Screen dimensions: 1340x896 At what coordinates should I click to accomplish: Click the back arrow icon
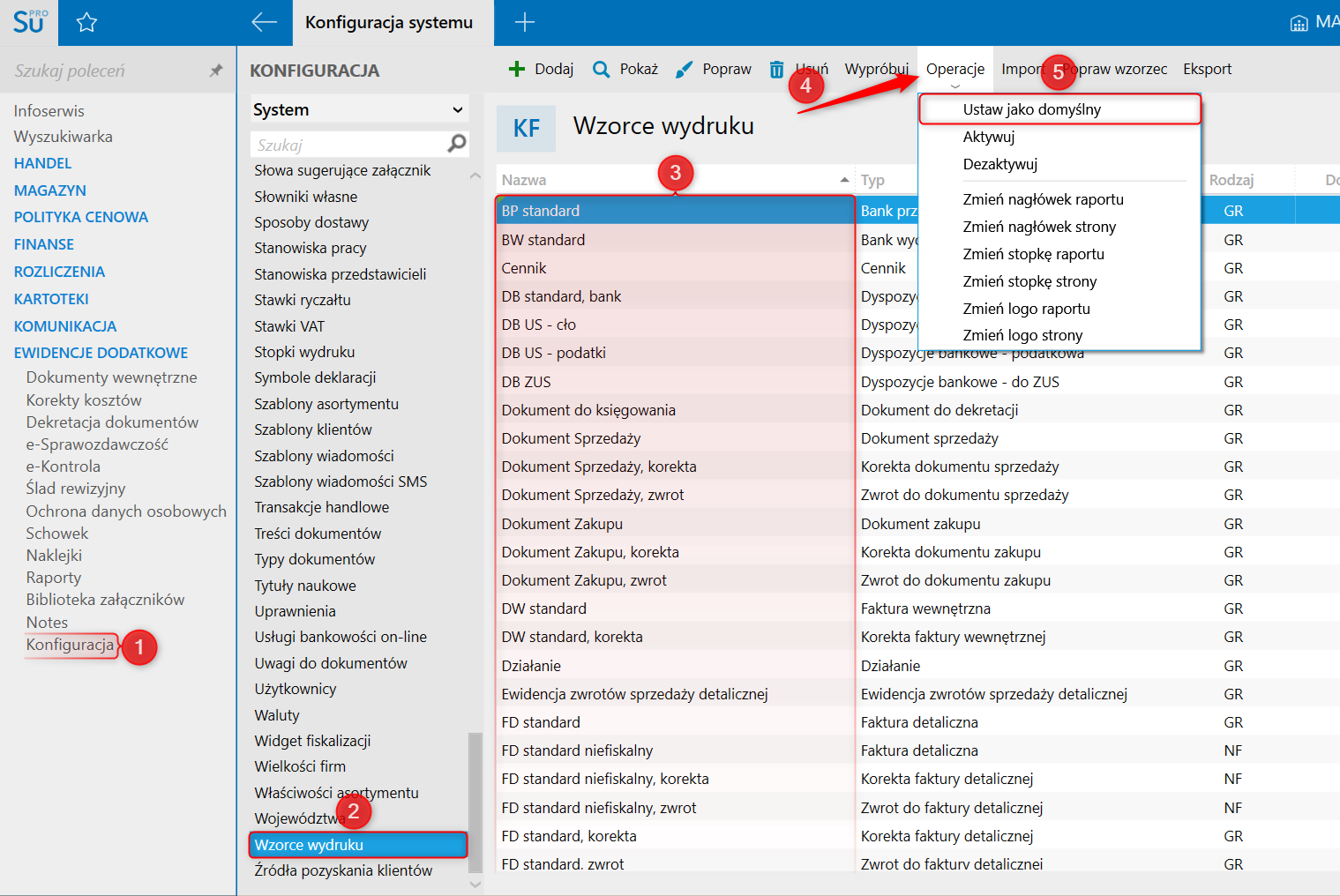click(x=264, y=23)
